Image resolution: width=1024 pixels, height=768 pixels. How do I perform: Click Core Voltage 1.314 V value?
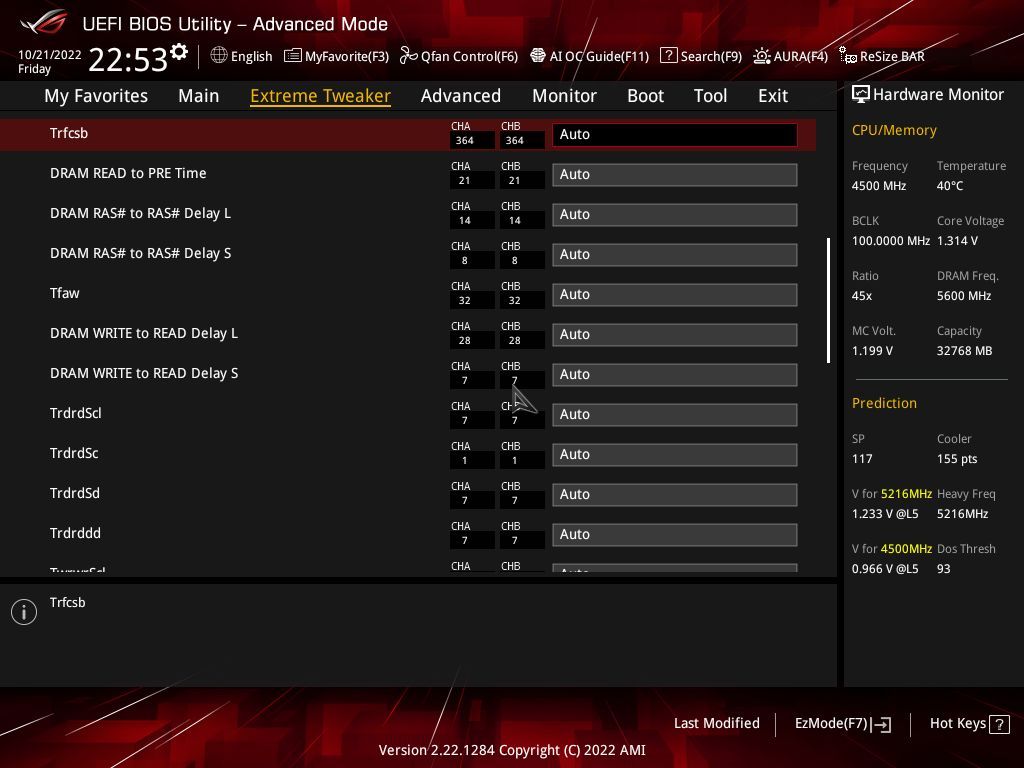pos(957,241)
